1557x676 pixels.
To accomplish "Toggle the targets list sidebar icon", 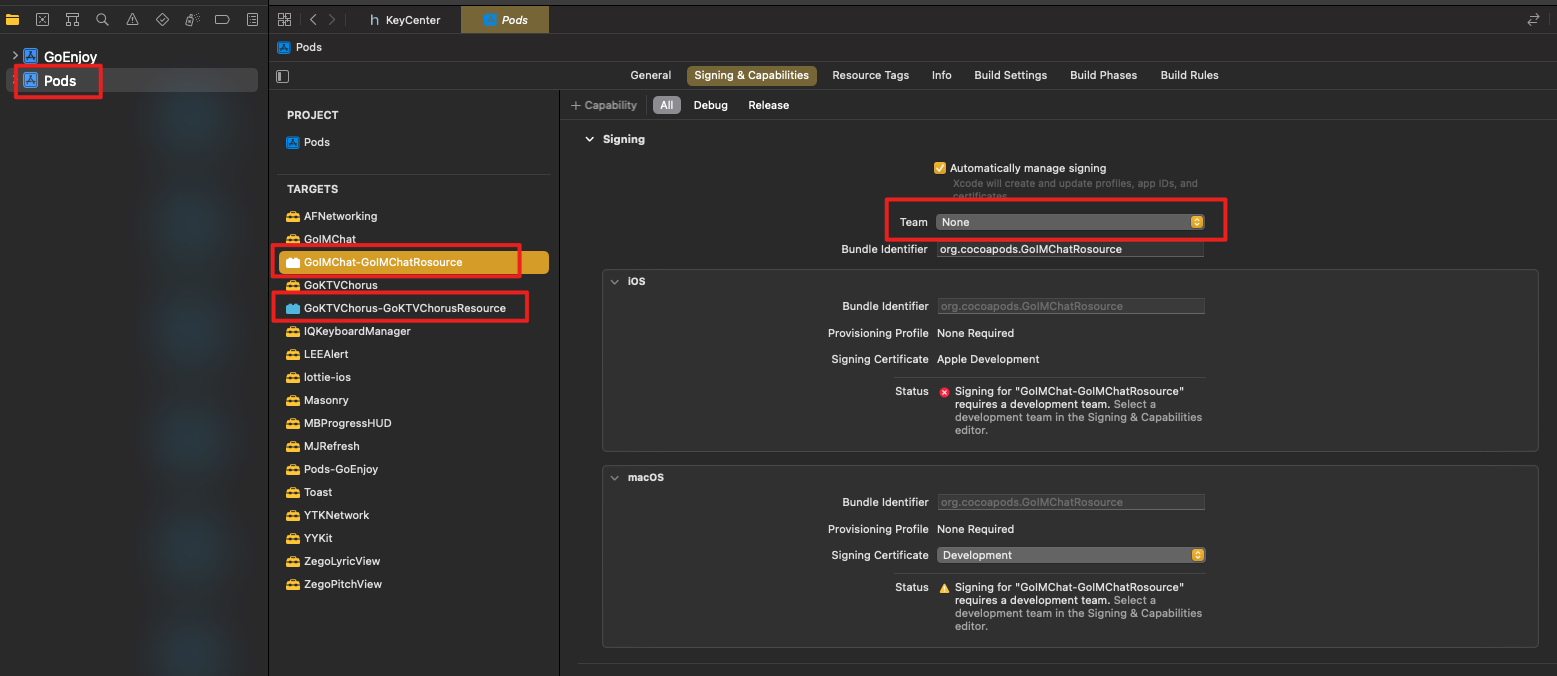I will (283, 76).
